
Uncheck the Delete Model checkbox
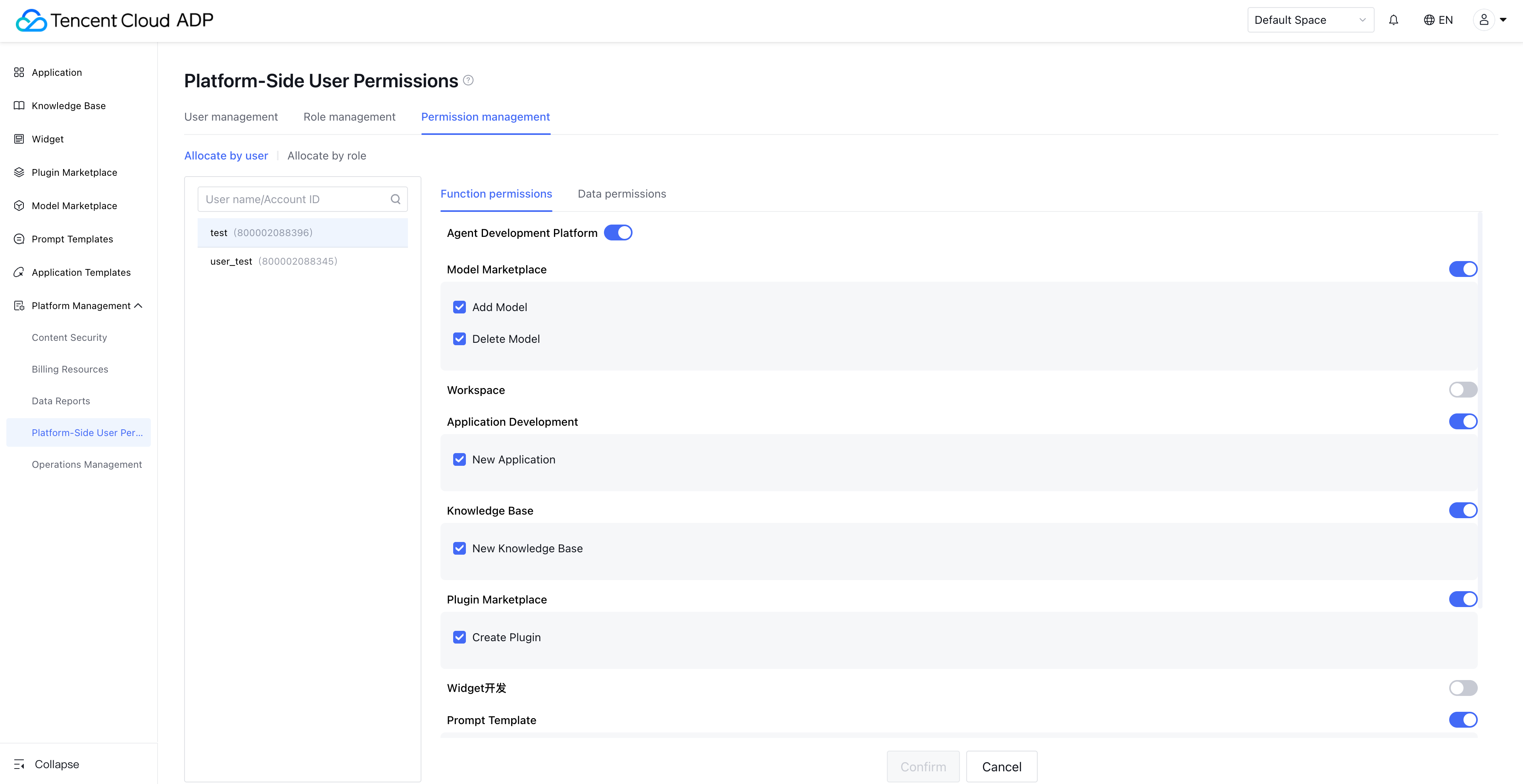tap(460, 339)
